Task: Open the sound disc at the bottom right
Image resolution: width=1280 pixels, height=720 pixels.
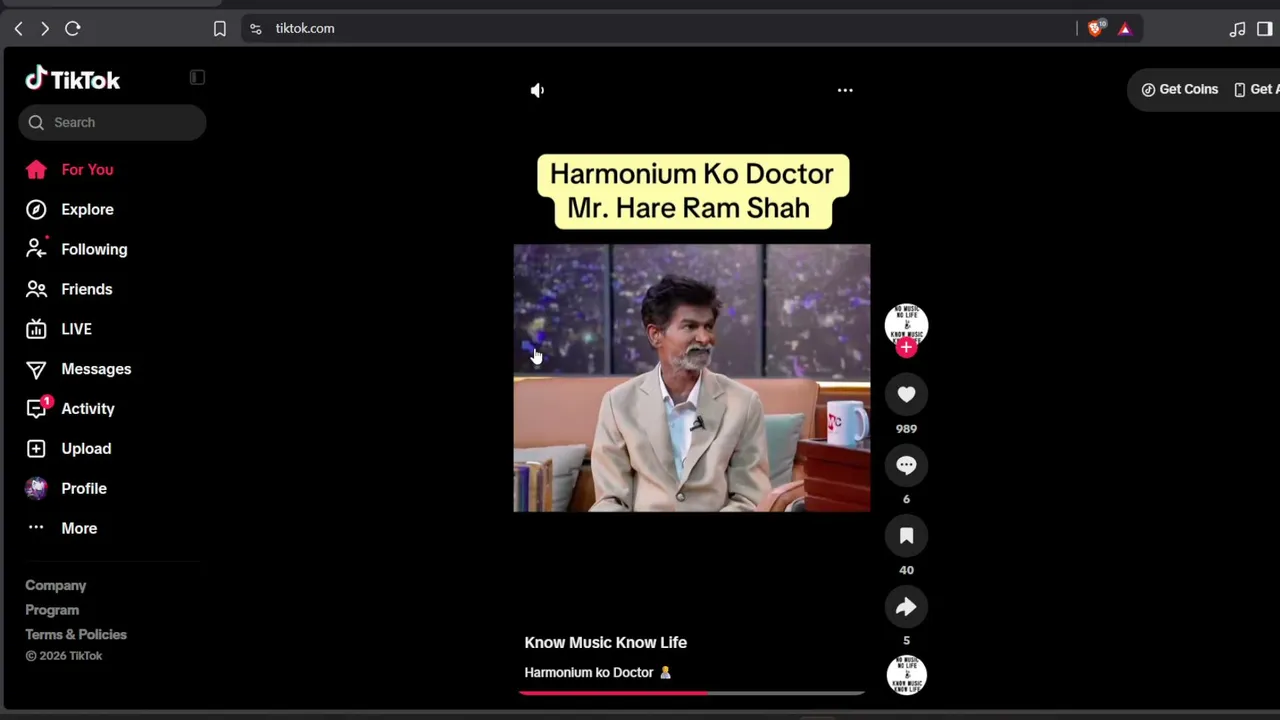Action: pos(906,675)
